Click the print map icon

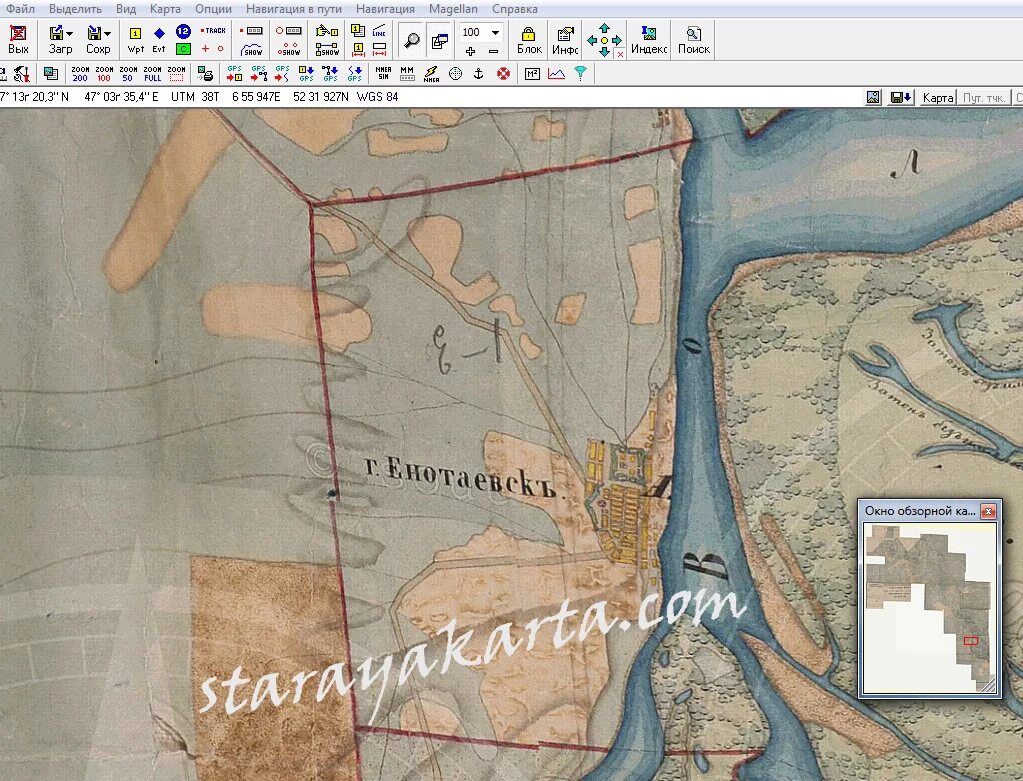tap(206, 74)
